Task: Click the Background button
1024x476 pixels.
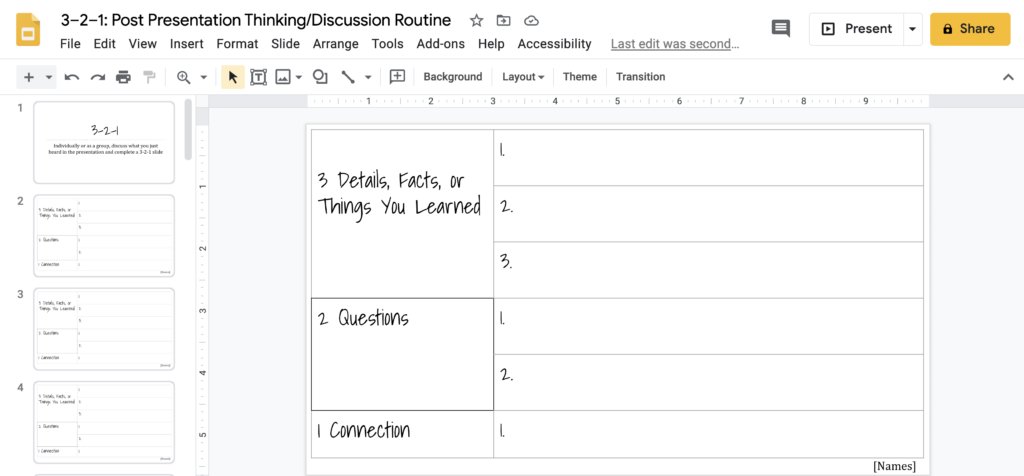Action: point(453,77)
